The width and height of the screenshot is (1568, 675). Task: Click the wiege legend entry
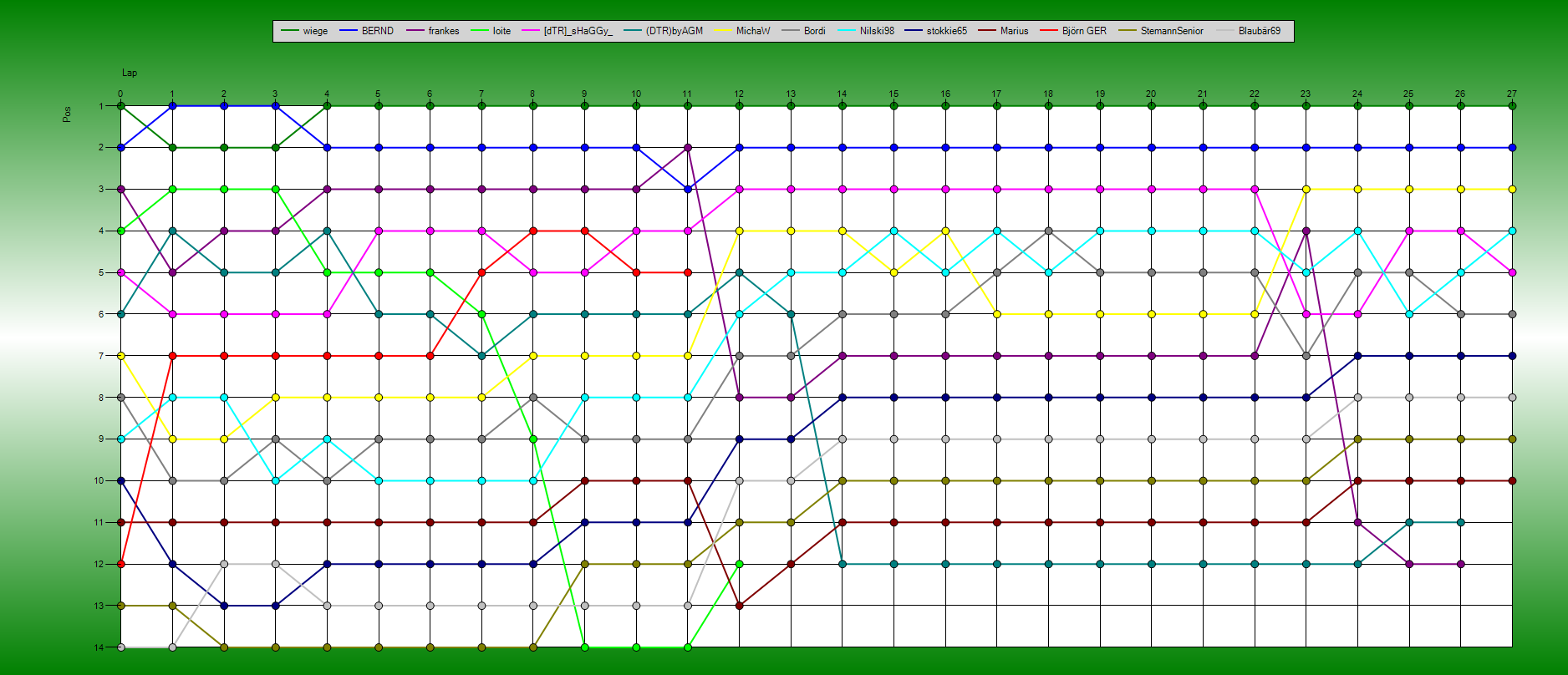tap(304, 31)
